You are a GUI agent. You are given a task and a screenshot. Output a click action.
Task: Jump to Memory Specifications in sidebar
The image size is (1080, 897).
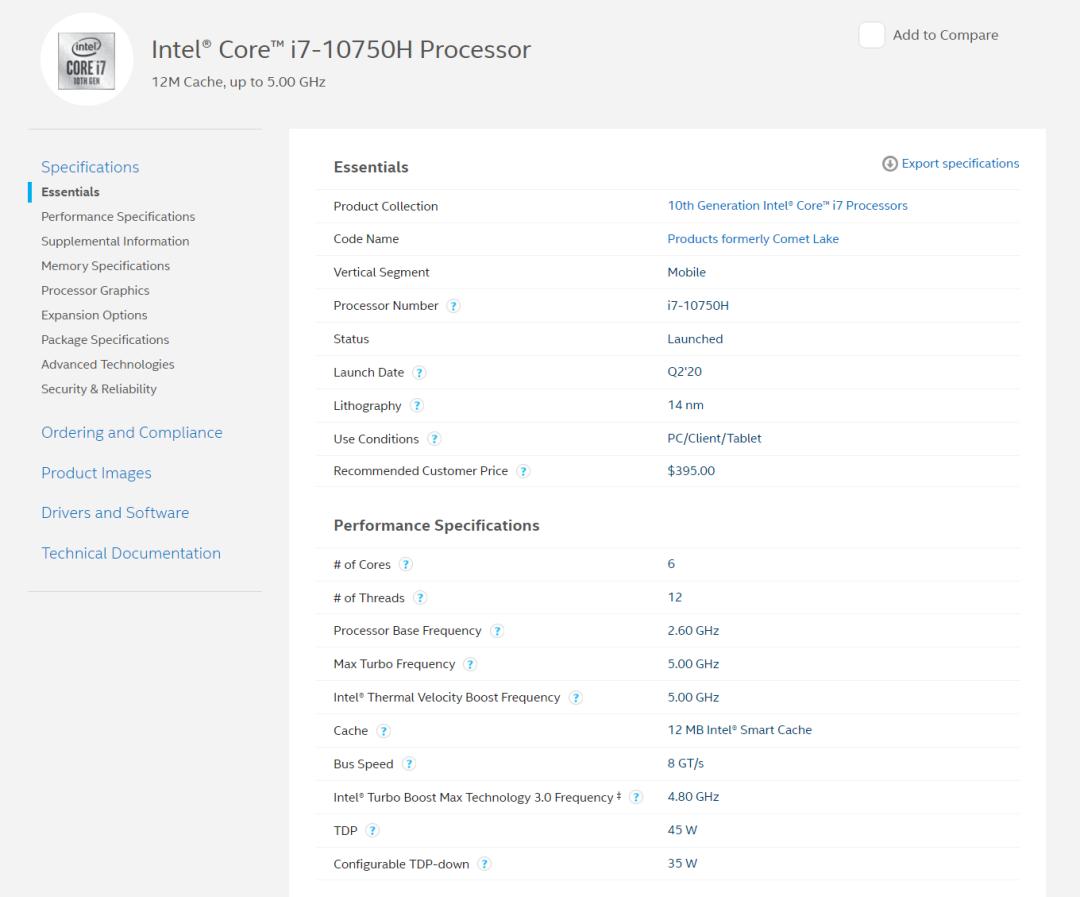pyautogui.click(x=105, y=266)
